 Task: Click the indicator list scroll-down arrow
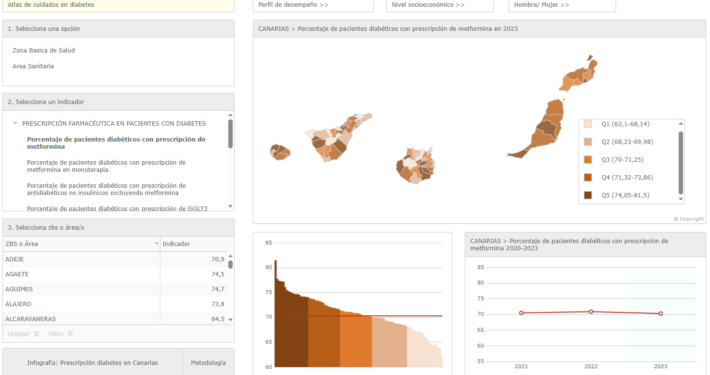(x=230, y=207)
